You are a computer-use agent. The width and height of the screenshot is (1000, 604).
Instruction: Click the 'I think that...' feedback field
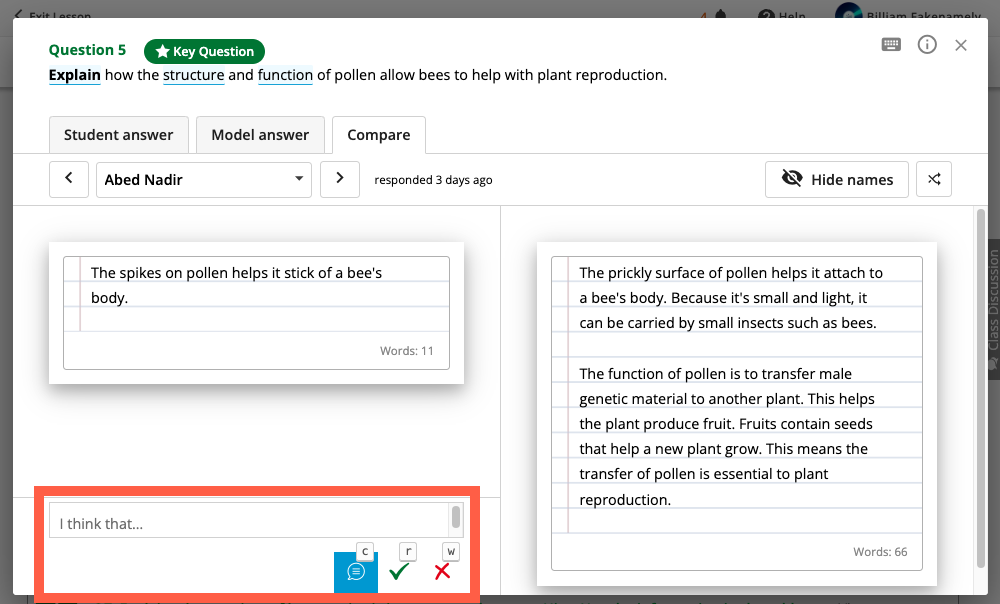coord(255,519)
